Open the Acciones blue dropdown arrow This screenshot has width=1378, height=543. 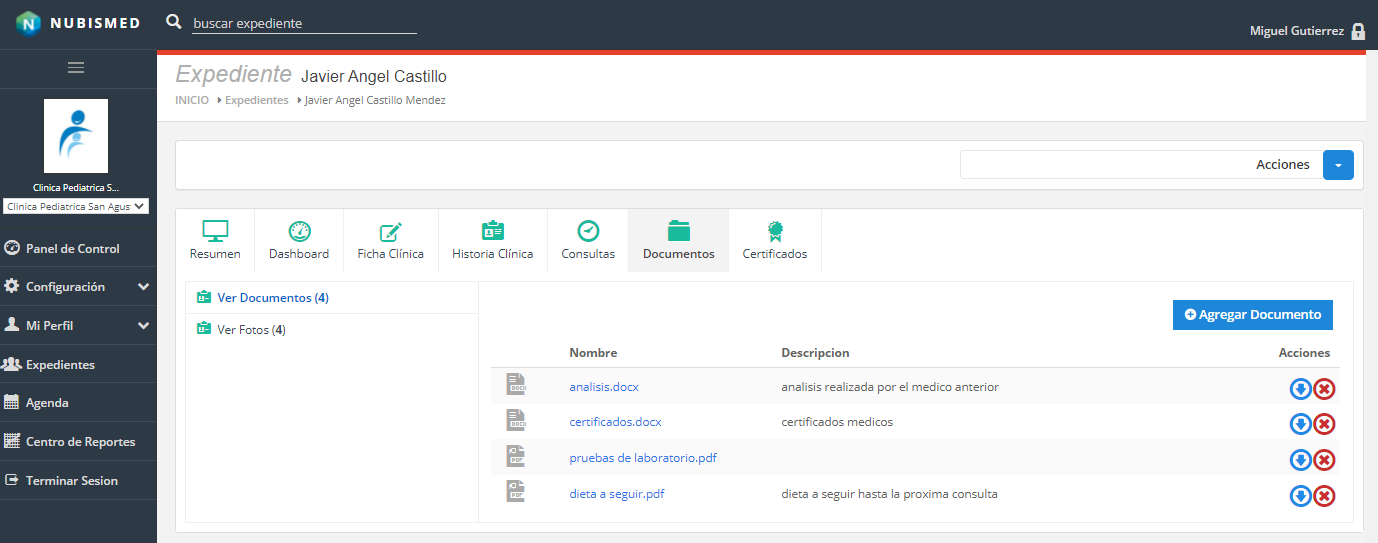tap(1338, 165)
